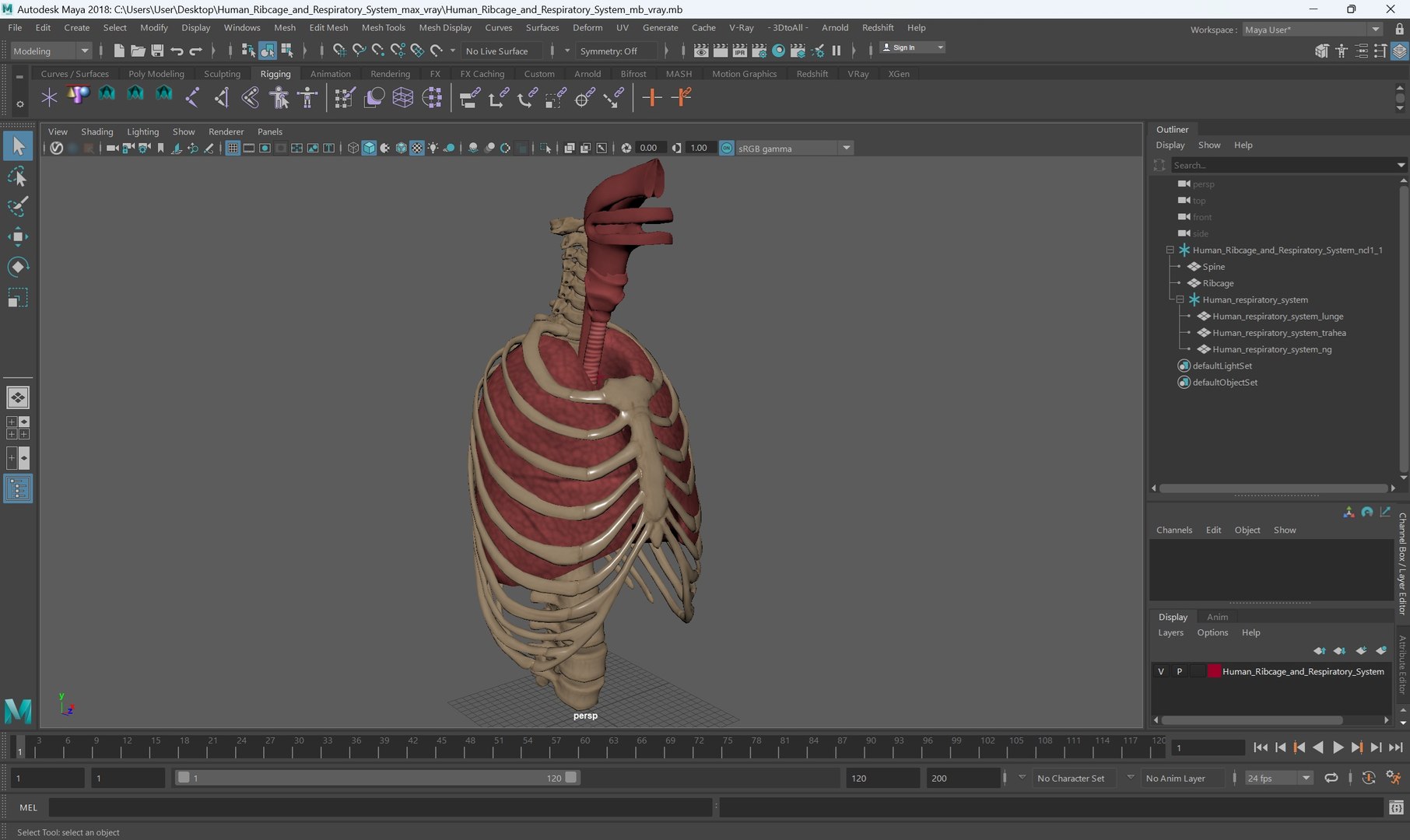Viewport: 1410px width, 840px height.
Task: Open the Workspace Maya User dropdown
Action: pos(1312,30)
